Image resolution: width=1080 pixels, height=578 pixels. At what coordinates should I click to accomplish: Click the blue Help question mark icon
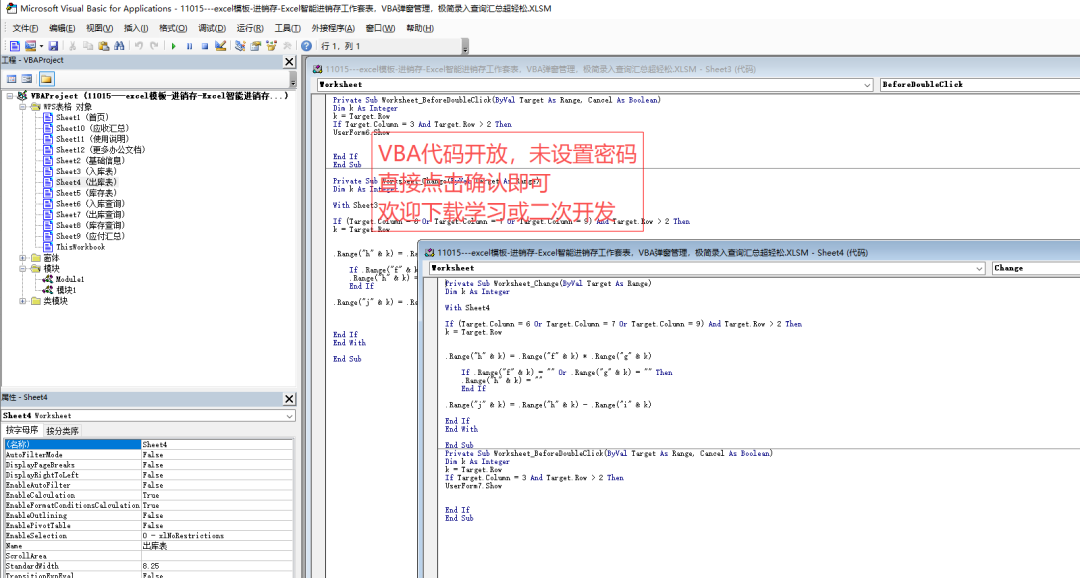(306, 46)
